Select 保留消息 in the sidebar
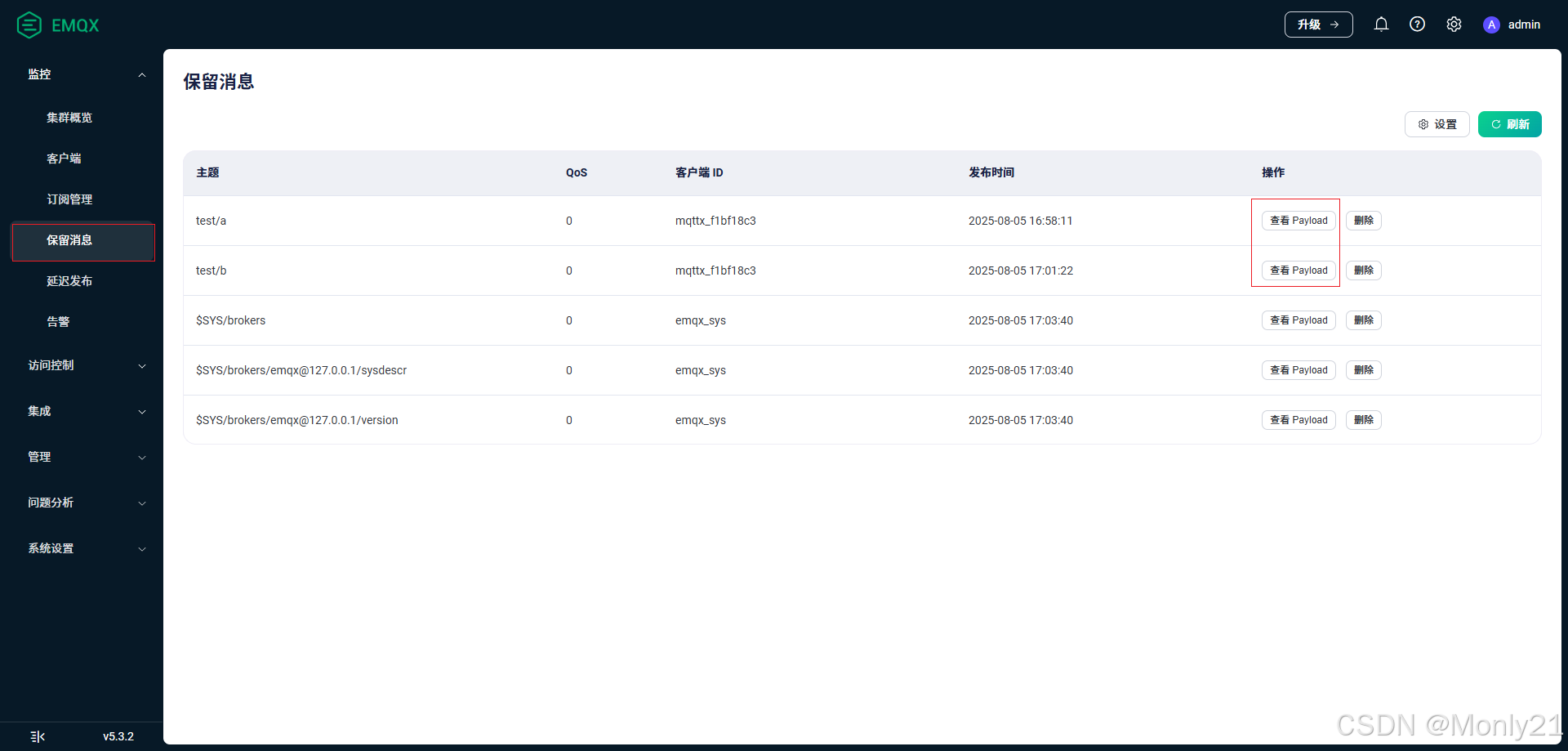The width and height of the screenshot is (1568, 751). (x=82, y=240)
